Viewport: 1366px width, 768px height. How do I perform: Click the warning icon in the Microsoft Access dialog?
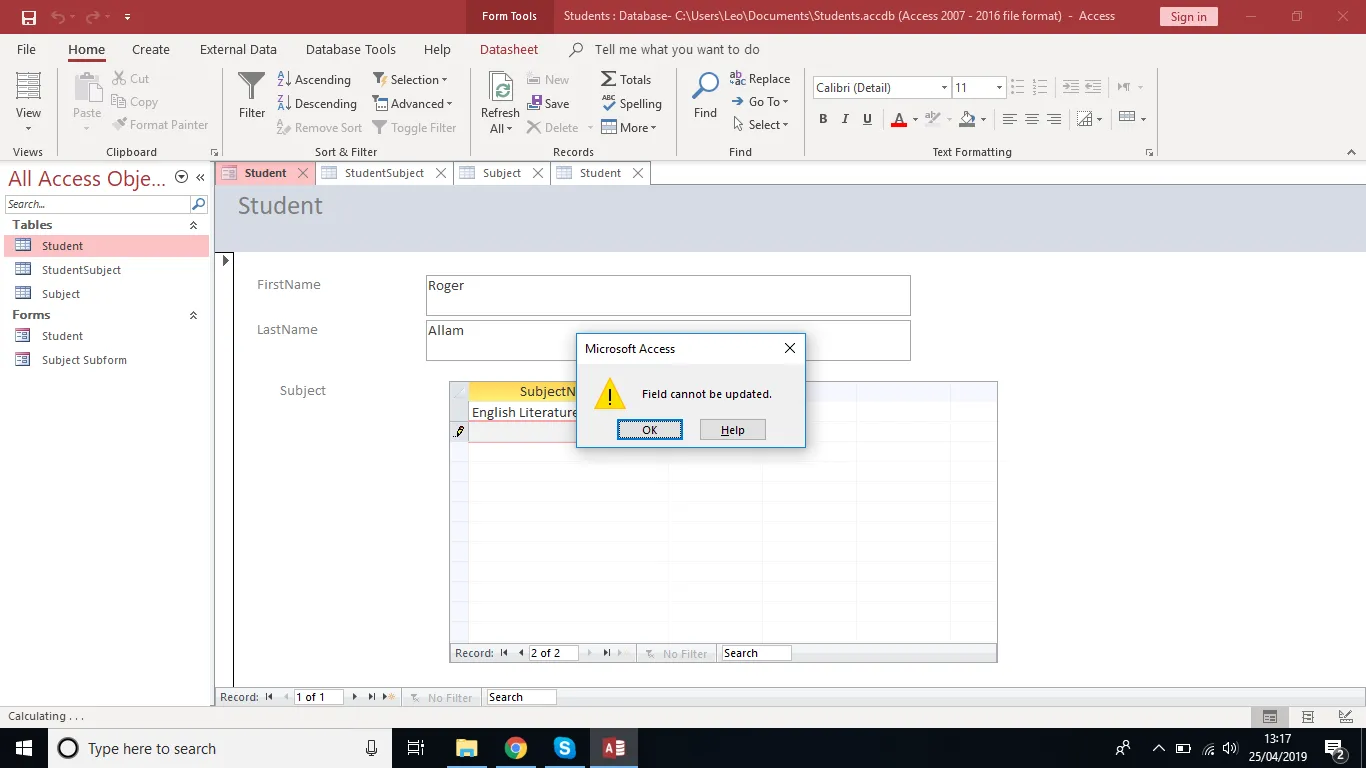pyautogui.click(x=610, y=395)
